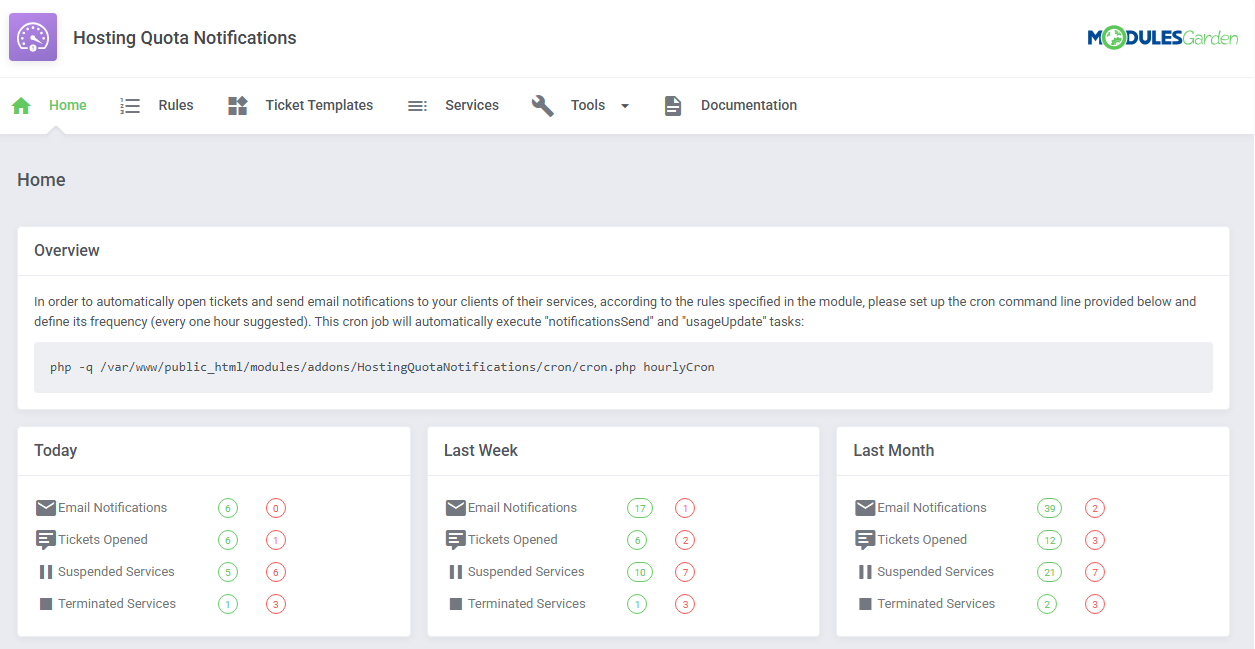Expand the Tools dropdown arrow

tap(624, 105)
